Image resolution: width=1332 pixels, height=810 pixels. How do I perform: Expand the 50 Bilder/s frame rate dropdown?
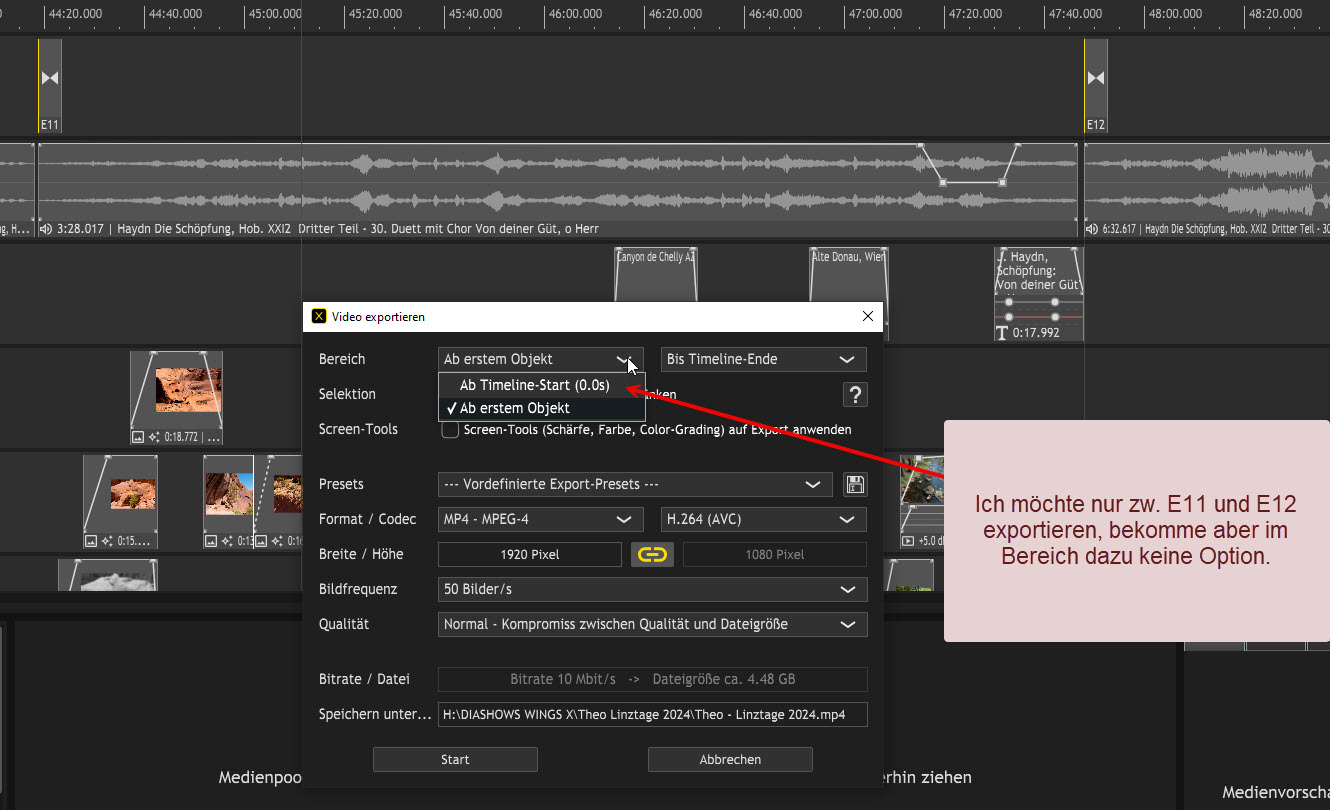pyautogui.click(x=652, y=590)
